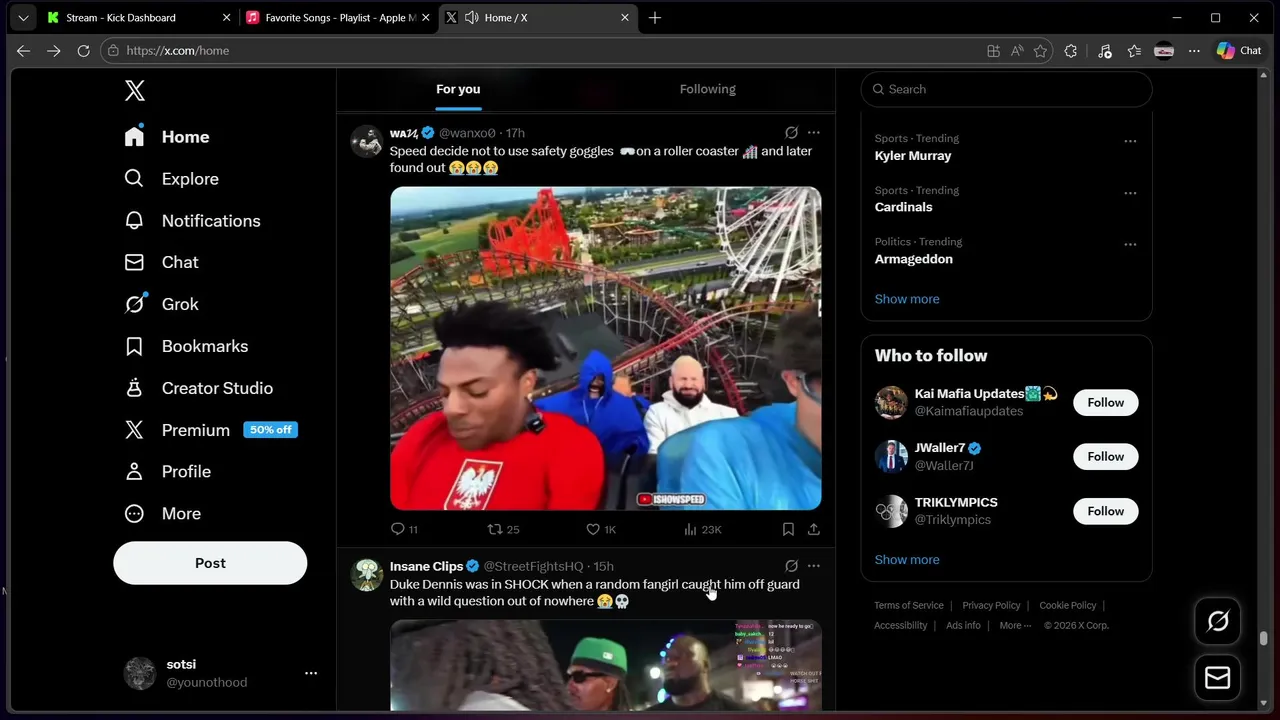The image size is (1280, 720).
Task: Switch to Favorite Songs Apple Music tab
Action: (x=340, y=18)
